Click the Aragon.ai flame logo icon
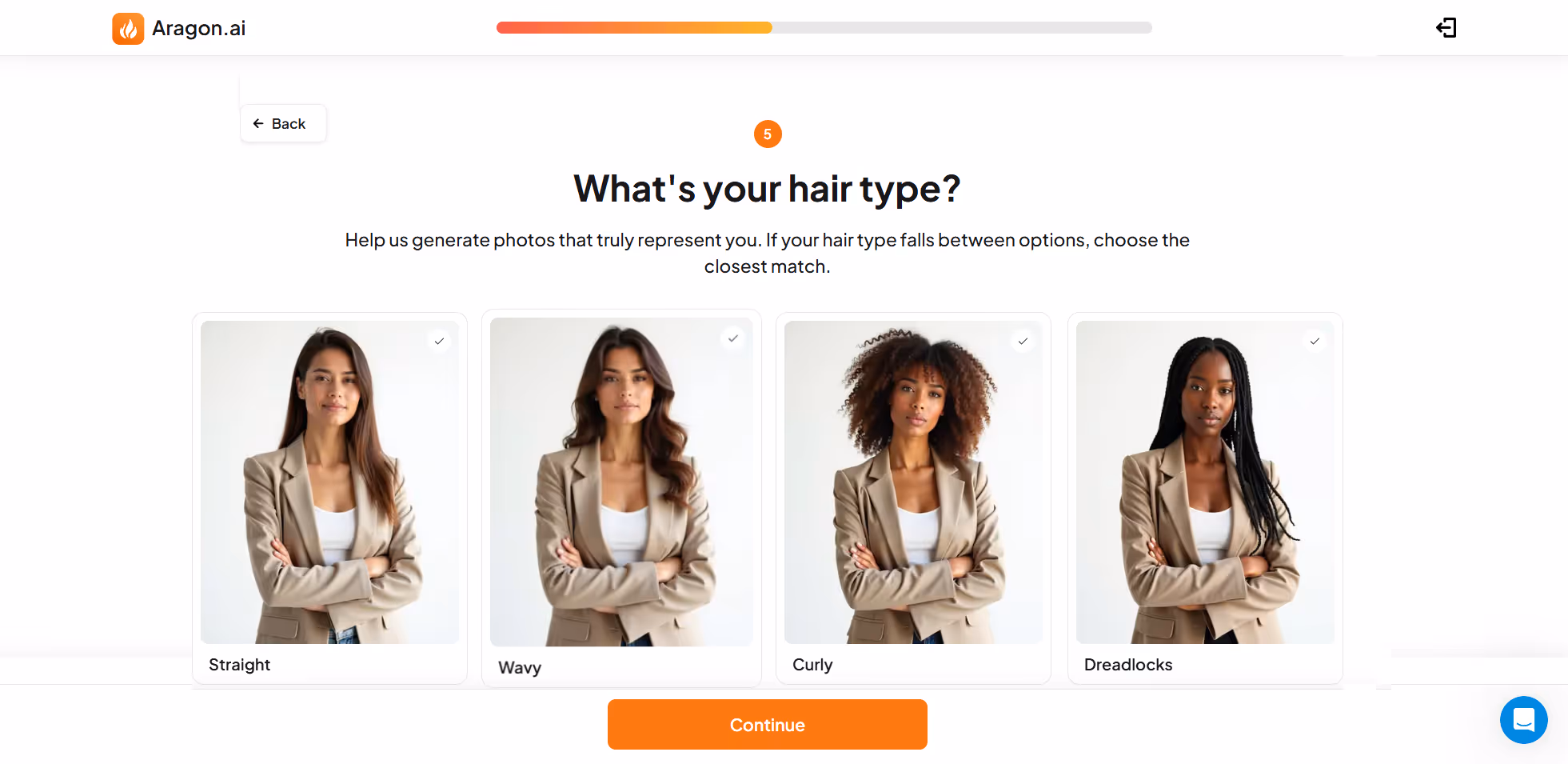 [128, 29]
